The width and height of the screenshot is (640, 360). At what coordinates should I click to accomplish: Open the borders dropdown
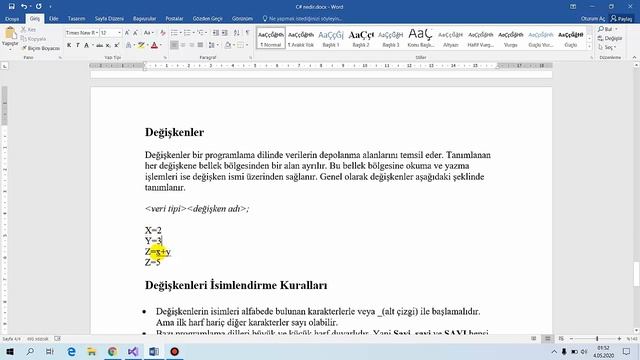(247, 45)
